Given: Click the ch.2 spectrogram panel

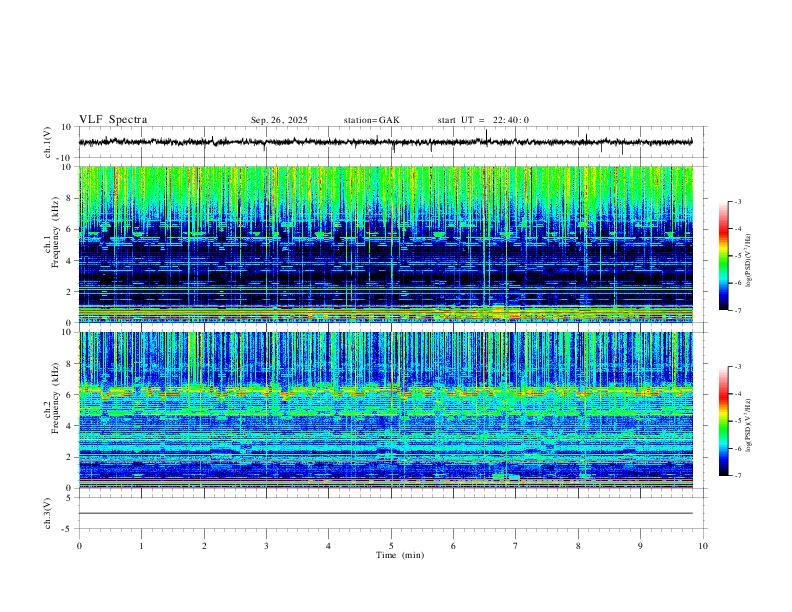Looking at the screenshot, I should pyautogui.click(x=386, y=410).
